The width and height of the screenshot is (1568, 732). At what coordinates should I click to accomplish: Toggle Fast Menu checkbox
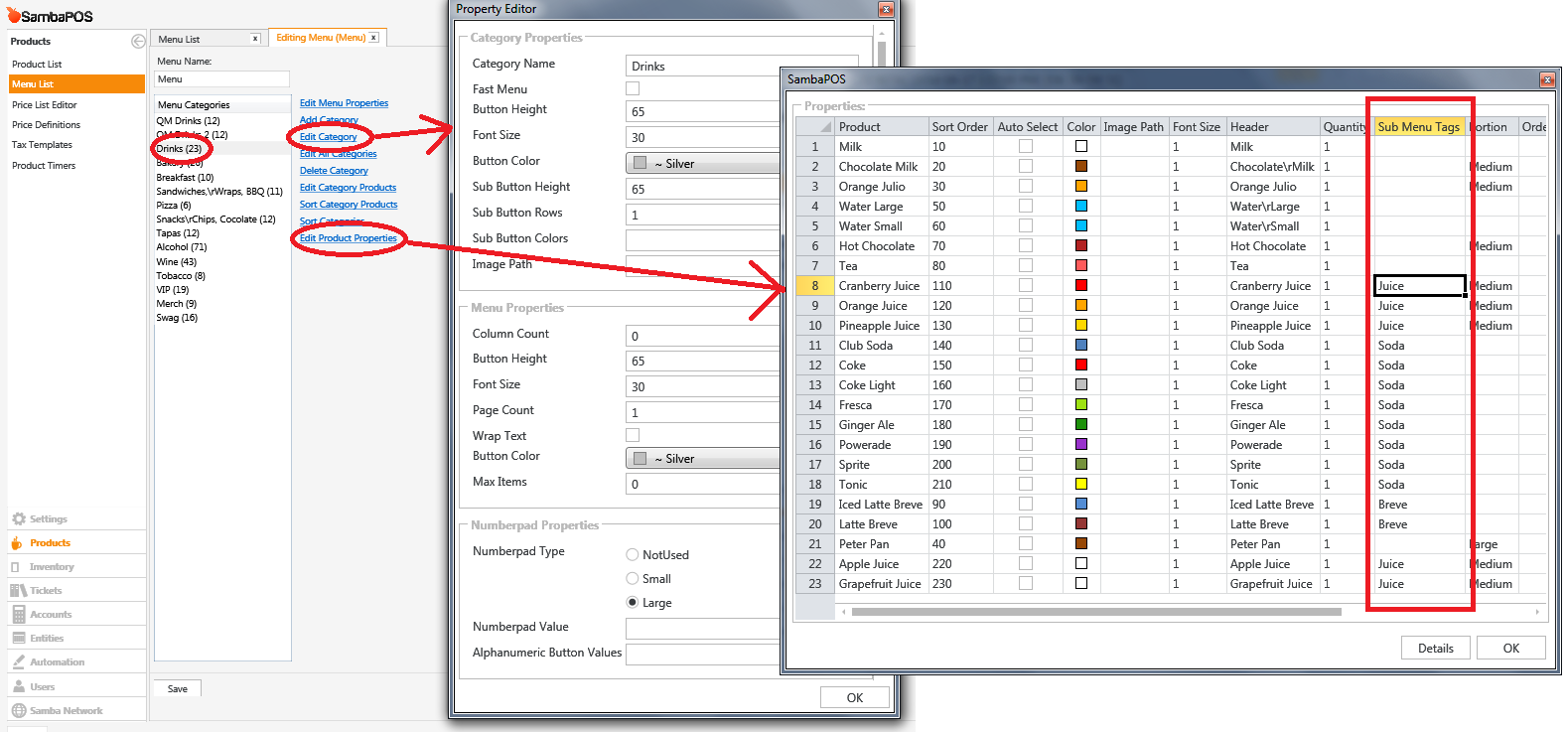(x=633, y=88)
